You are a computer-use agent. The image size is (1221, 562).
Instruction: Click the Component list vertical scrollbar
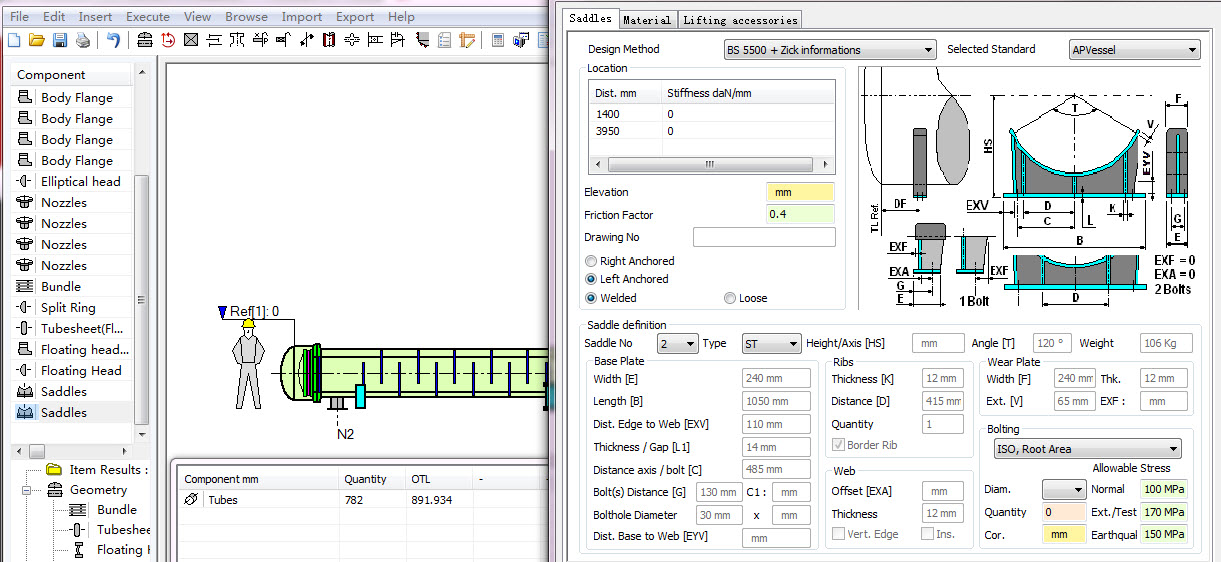[x=141, y=255]
